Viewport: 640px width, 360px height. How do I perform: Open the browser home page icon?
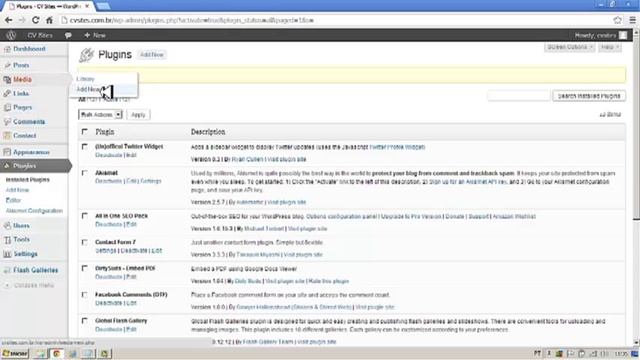point(49,20)
